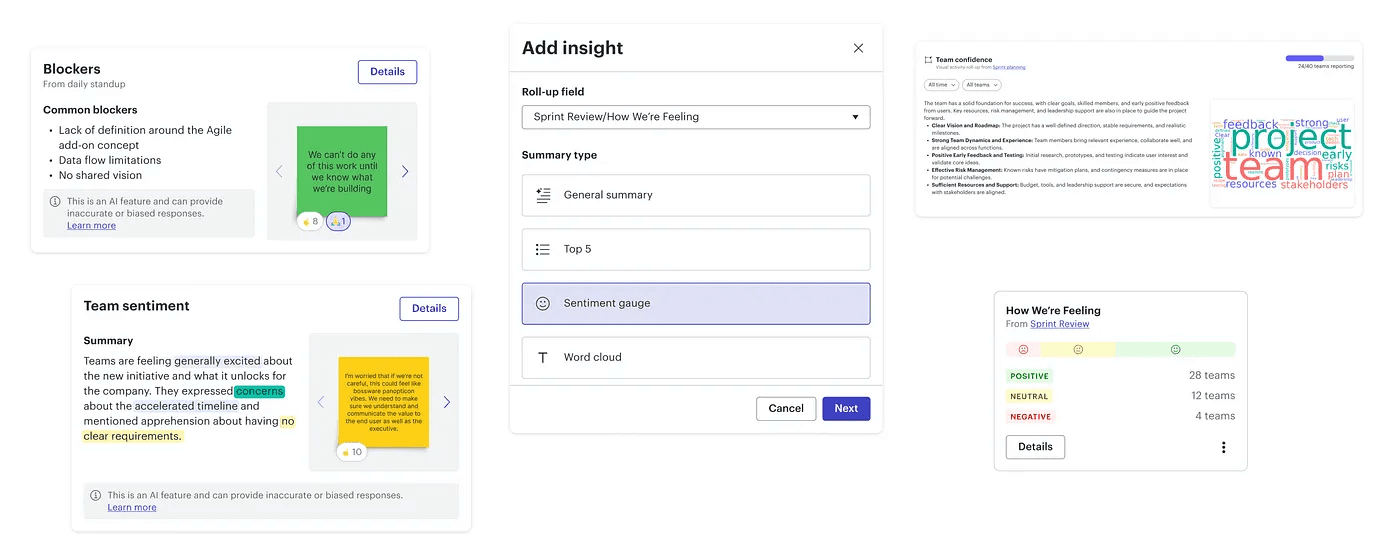Click the '12 teams' count
The image size is (1400, 550).
pyautogui.click(x=1212, y=396)
